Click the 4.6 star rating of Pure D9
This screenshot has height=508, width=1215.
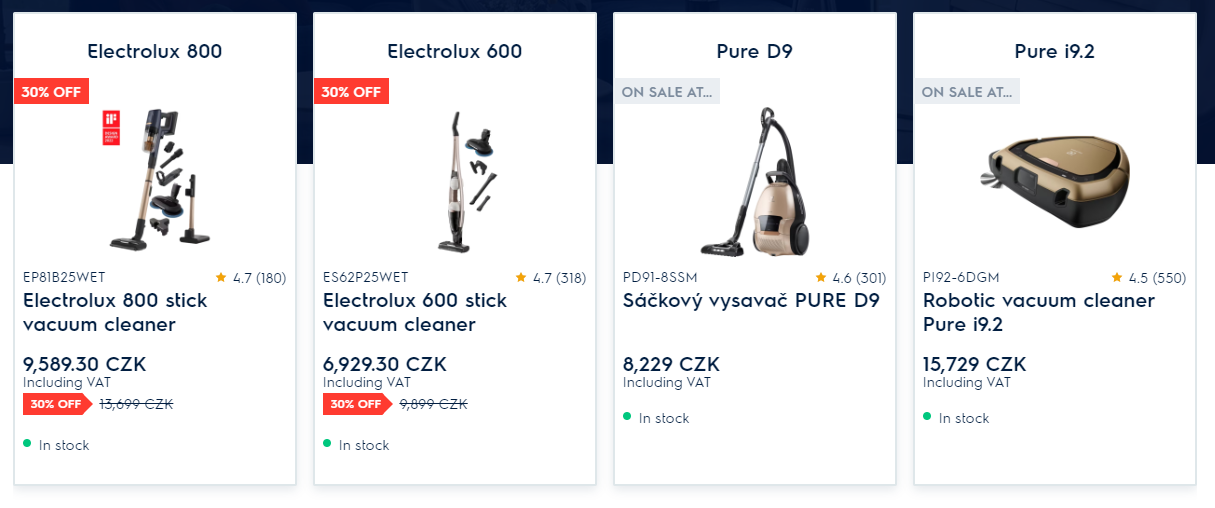coord(851,278)
